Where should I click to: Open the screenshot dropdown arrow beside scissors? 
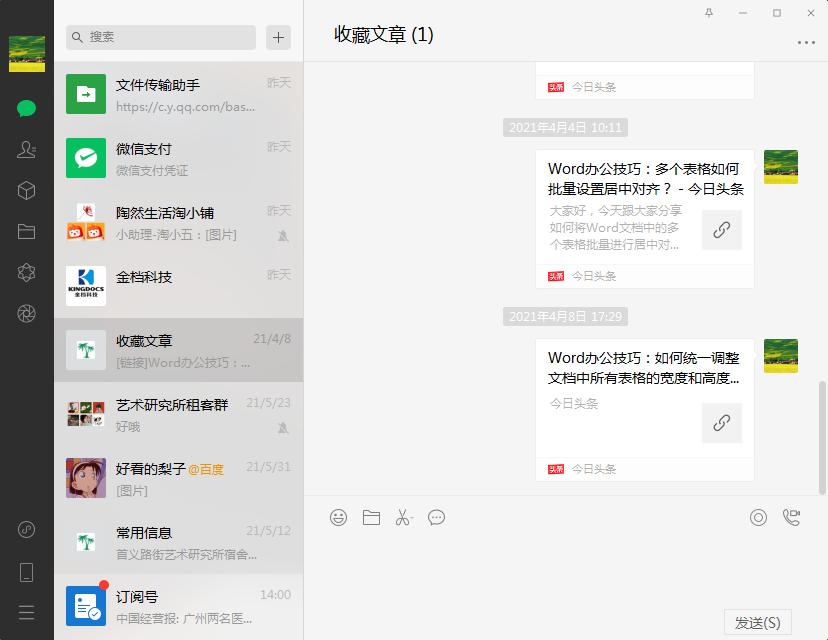click(x=413, y=517)
